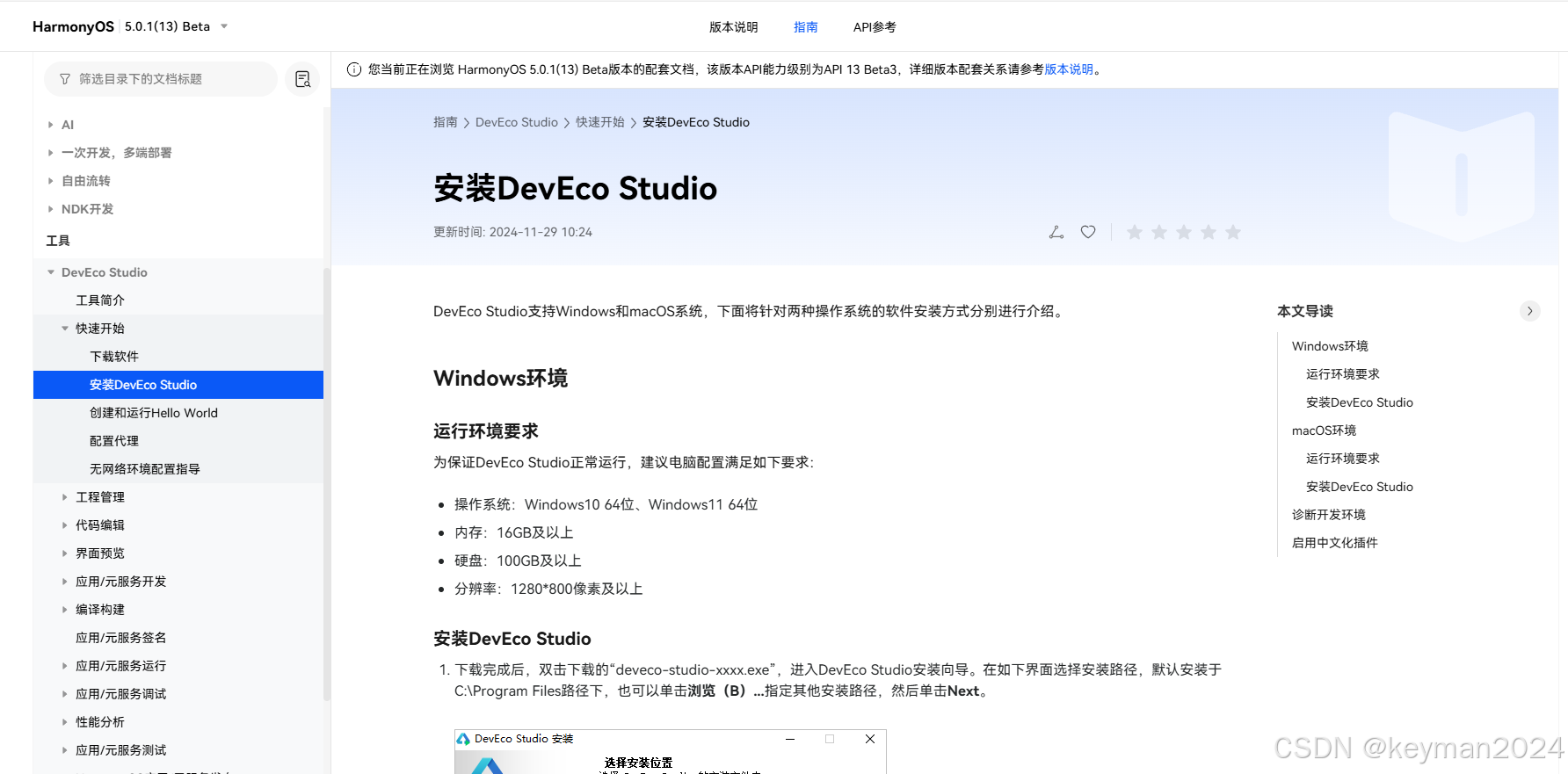
Task: Collapse the 本文导读 panel with the arrow
Action: pos(1530,311)
